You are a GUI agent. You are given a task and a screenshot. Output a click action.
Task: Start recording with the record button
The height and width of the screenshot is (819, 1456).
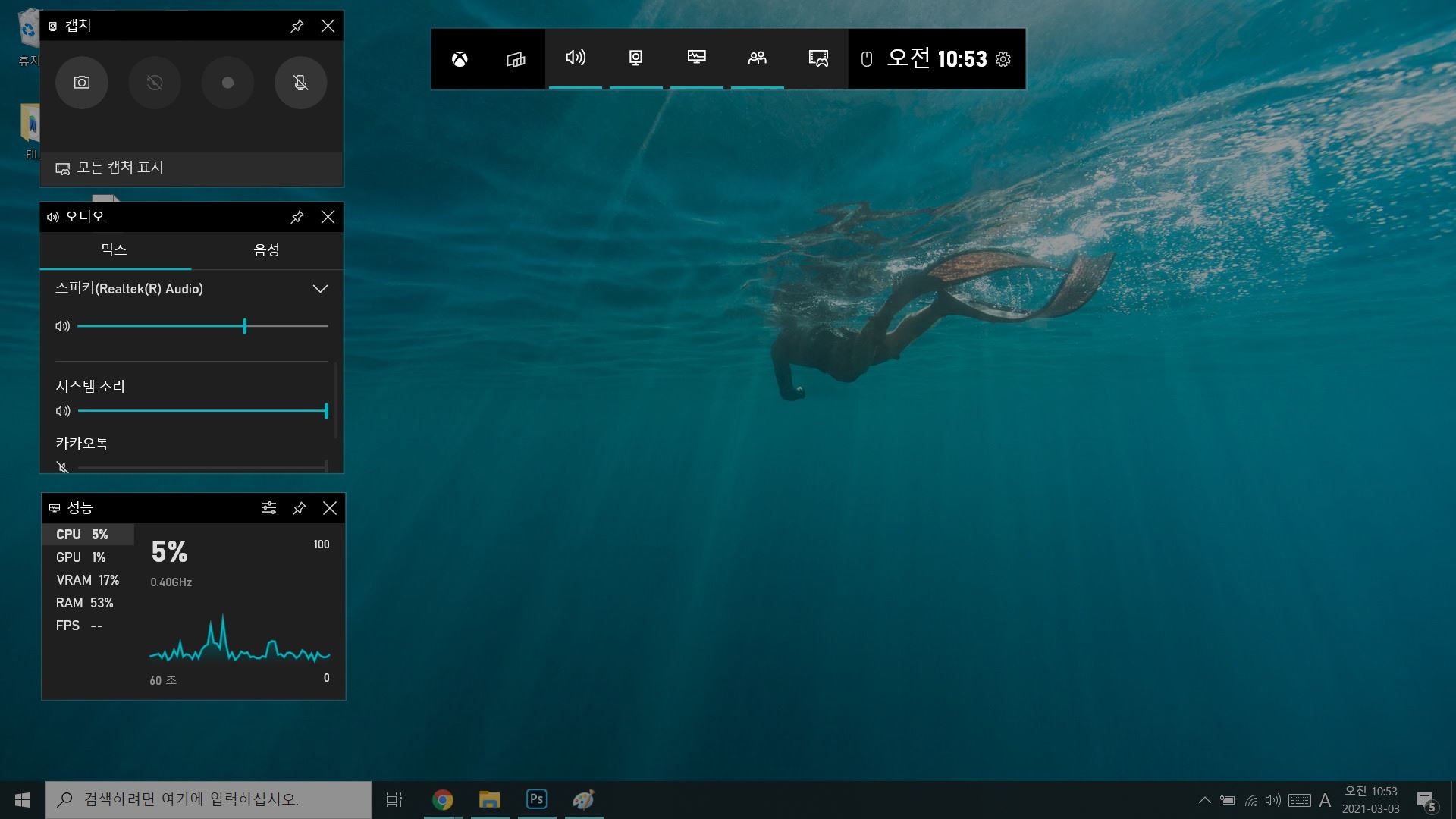(x=227, y=83)
